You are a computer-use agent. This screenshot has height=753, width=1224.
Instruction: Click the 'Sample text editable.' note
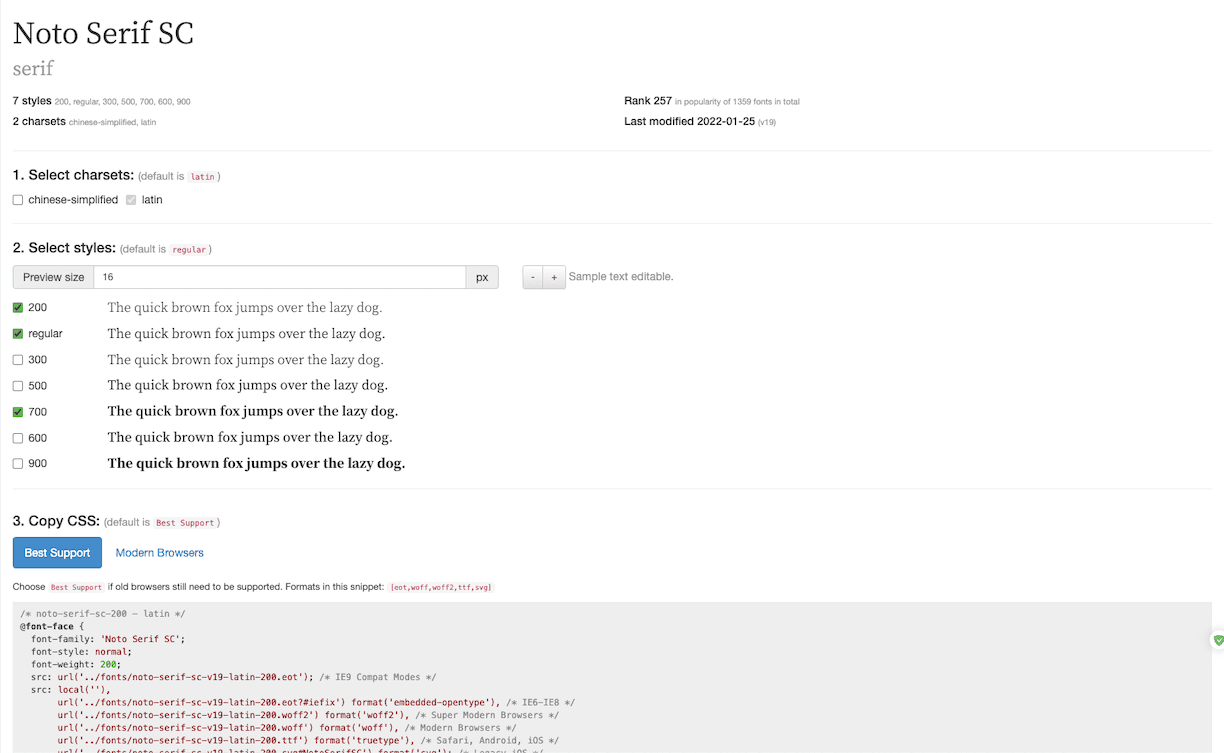click(621, 277)
